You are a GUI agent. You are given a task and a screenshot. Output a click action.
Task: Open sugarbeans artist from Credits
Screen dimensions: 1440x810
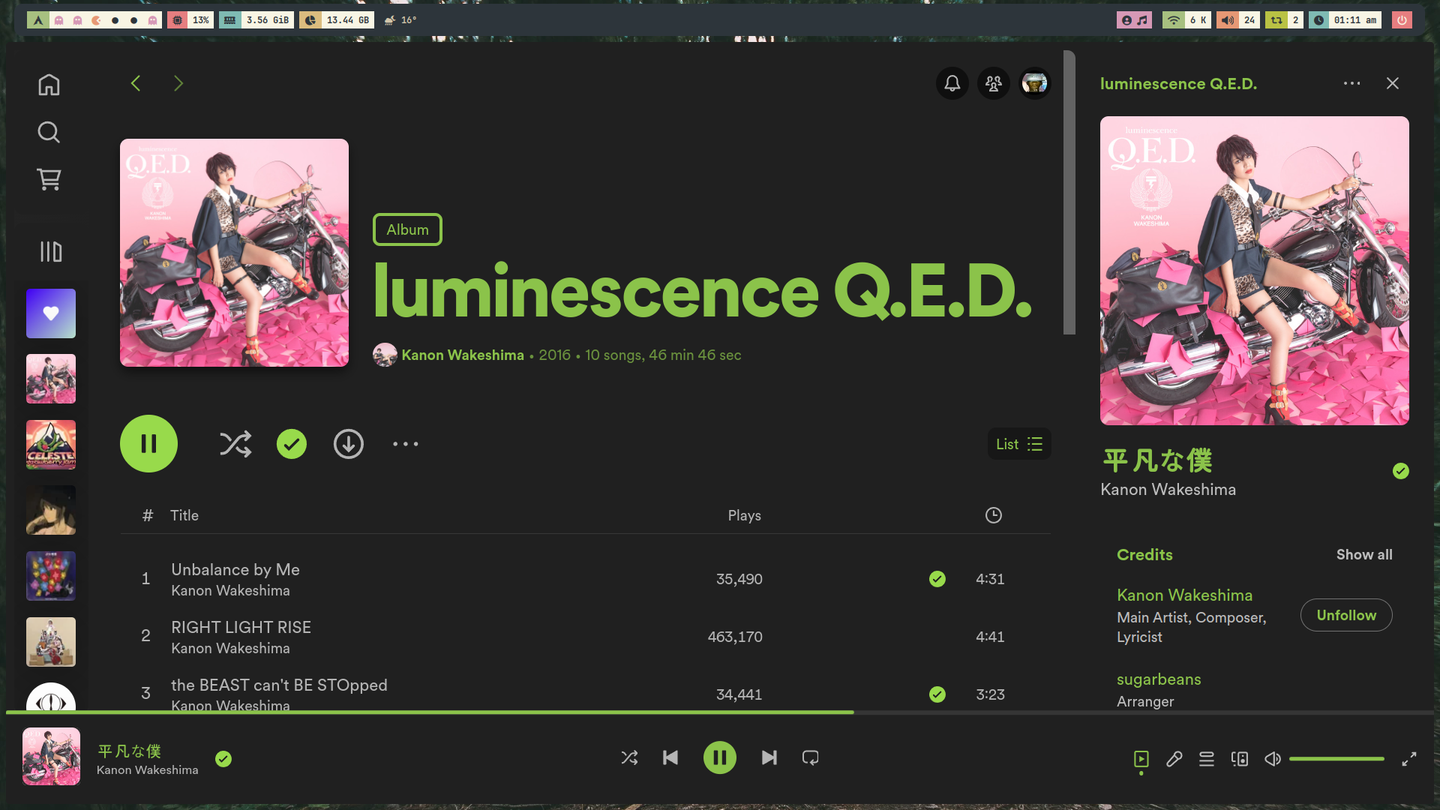coord(1159,679)
